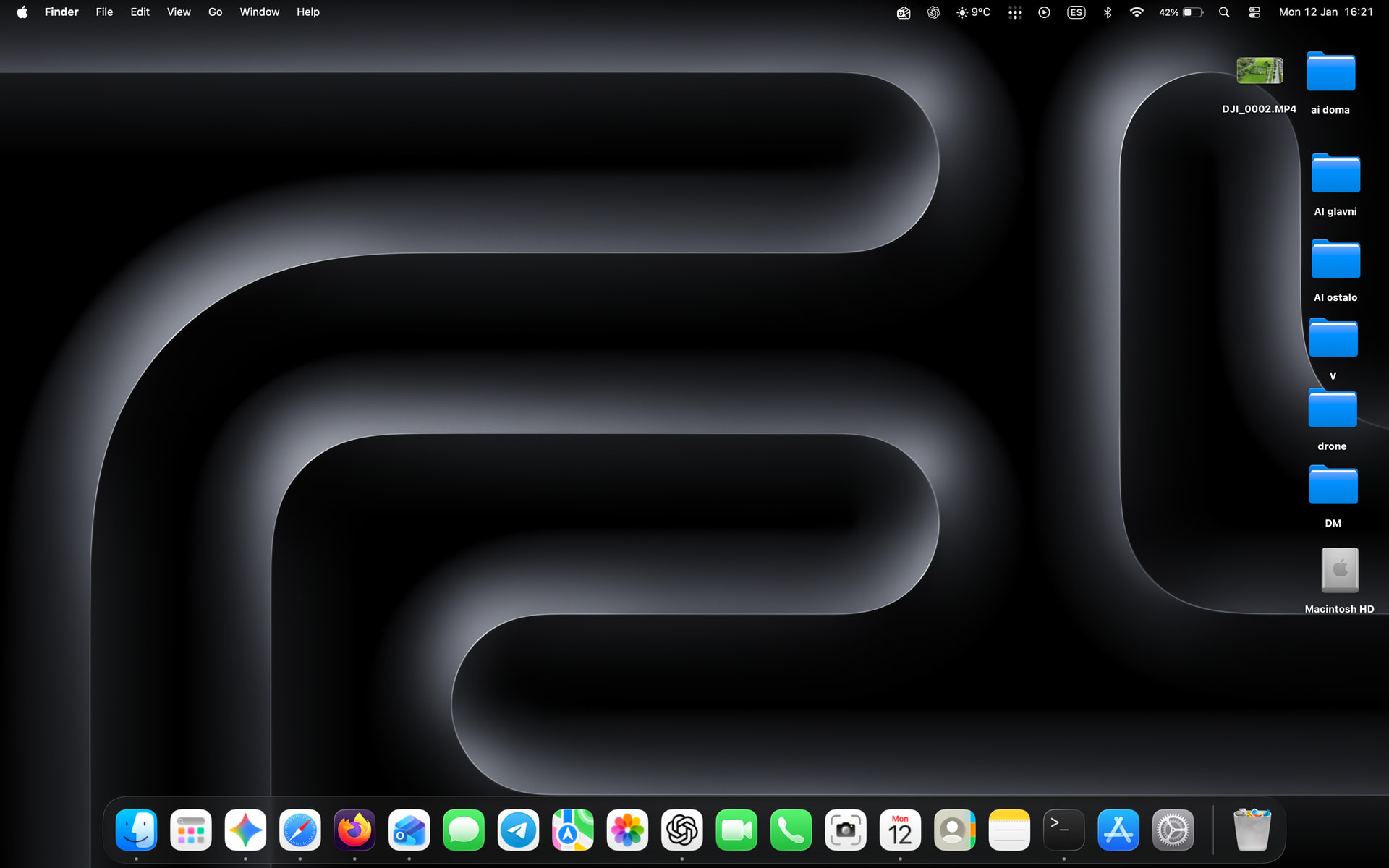
Task: Open ChatGPT app in the dock
Action: (681, 830)
